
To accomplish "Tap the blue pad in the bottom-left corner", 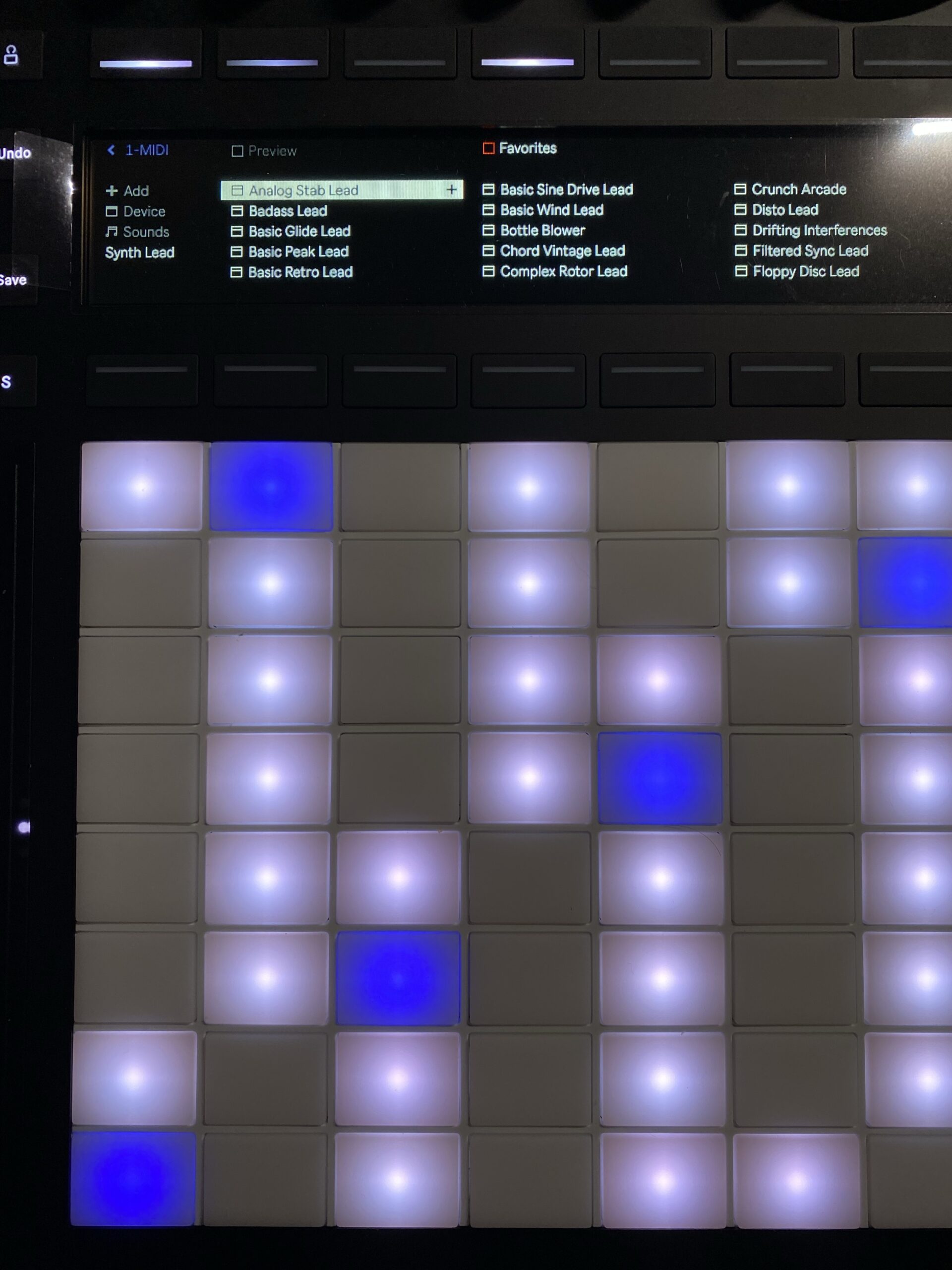I will tap(133, 1178).
